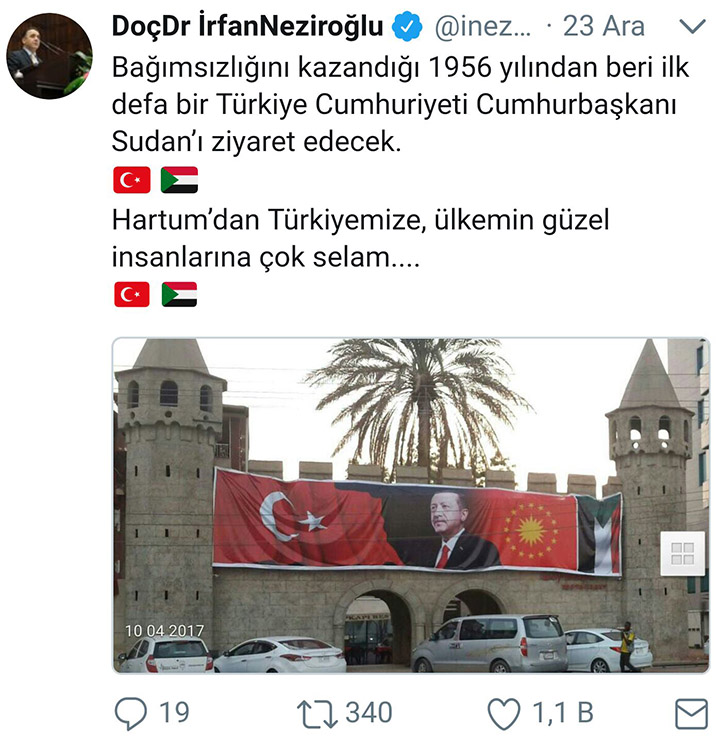721x745 pixels.
Task: Click the 340 retweets count
Action: (369, 713)
